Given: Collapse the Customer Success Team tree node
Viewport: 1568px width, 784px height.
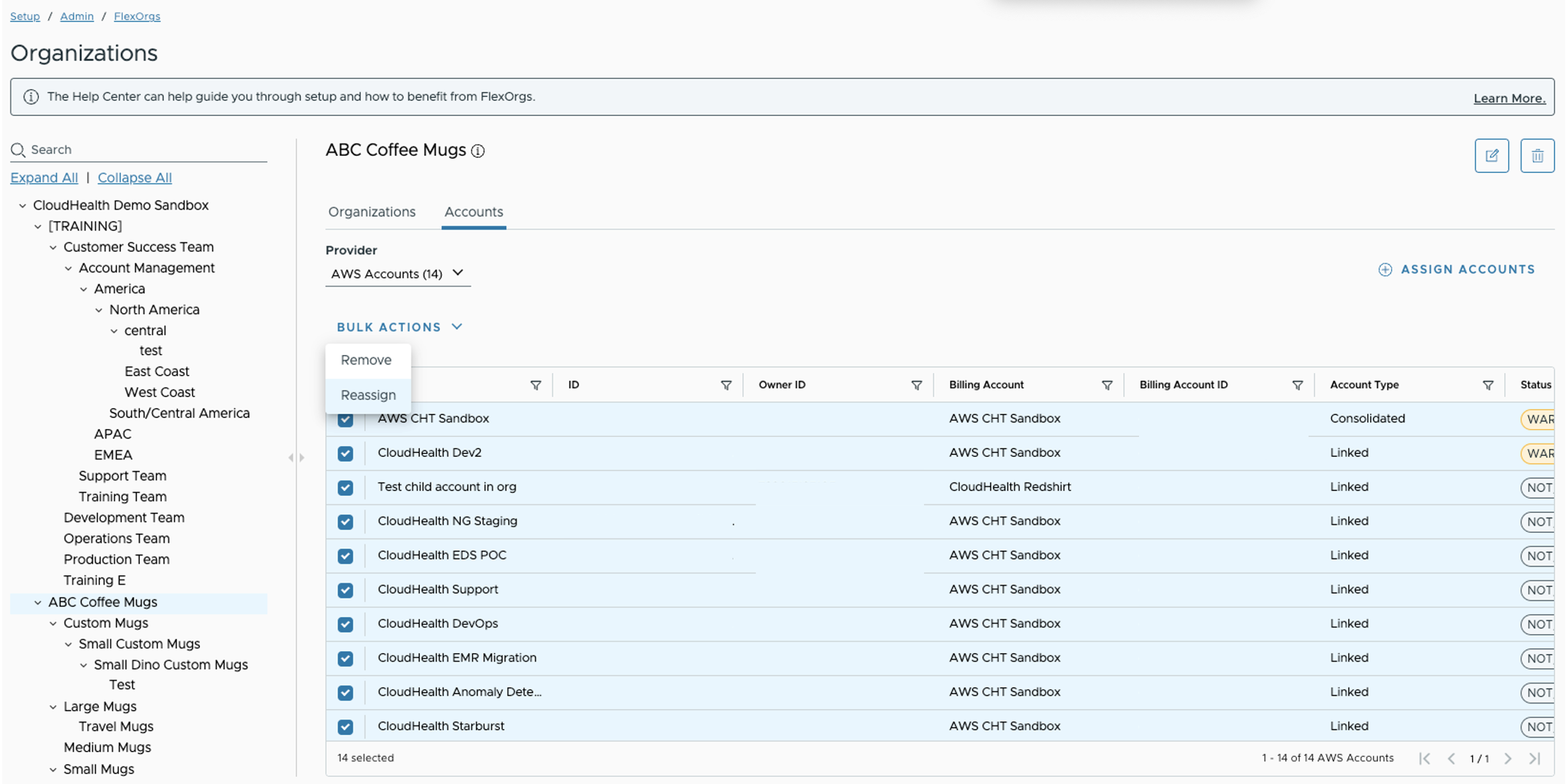Looking at the screenshot, I should point(53,247).
